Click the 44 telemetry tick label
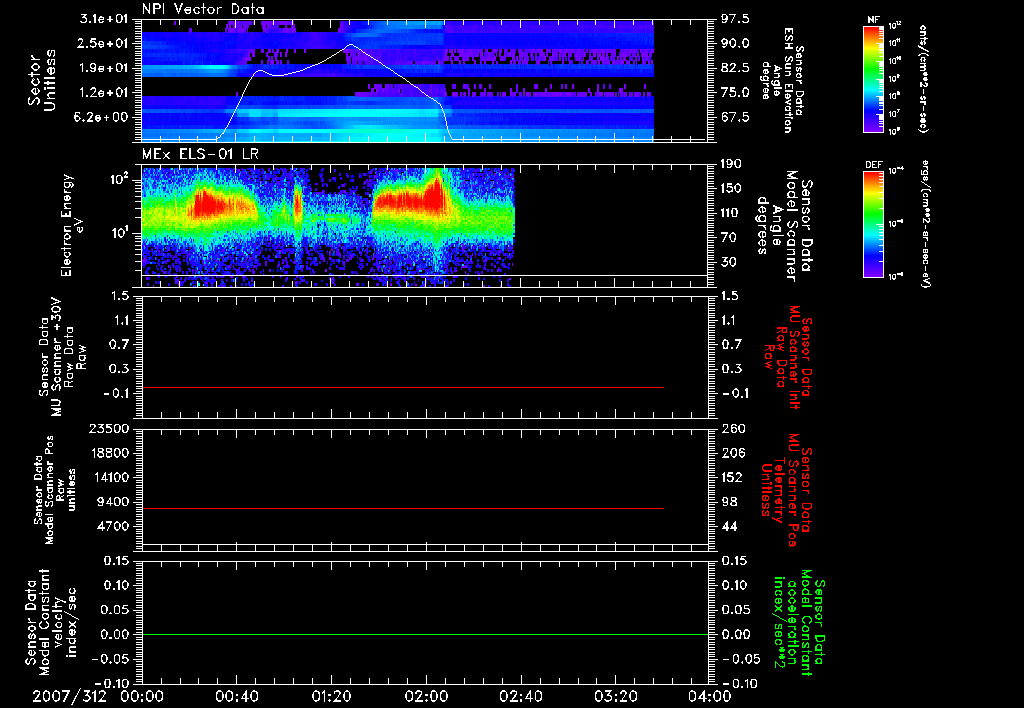1024x708 pixels. (x=729, y=526)
